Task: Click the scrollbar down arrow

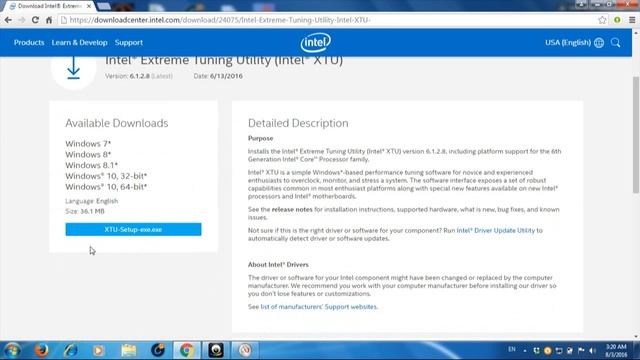Action: pos(636,337)
